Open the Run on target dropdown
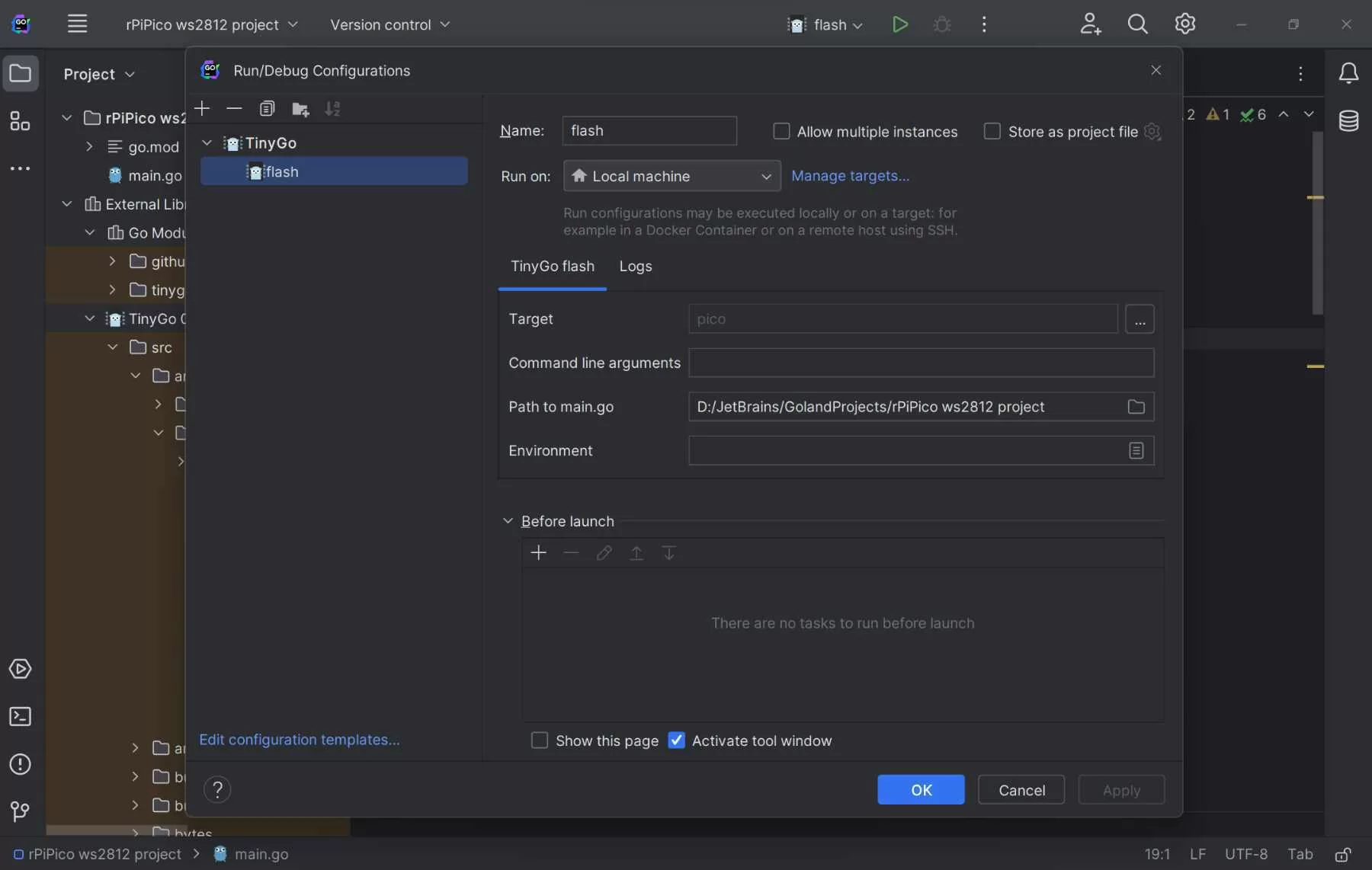Image resolution: width=1372 pixels, height=870 pixels. pos(672,176)
